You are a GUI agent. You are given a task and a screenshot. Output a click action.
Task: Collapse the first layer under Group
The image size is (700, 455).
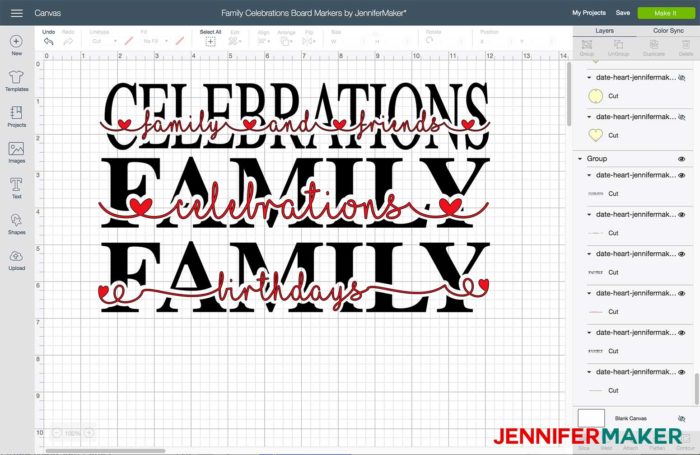click(x=589, y=175)
